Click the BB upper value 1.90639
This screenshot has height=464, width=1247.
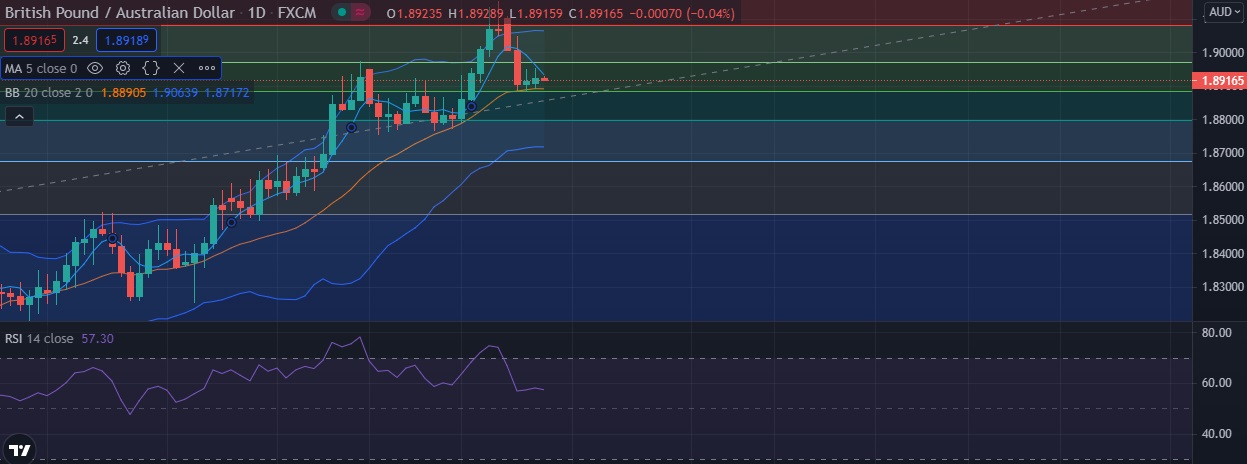coord(176,92)
